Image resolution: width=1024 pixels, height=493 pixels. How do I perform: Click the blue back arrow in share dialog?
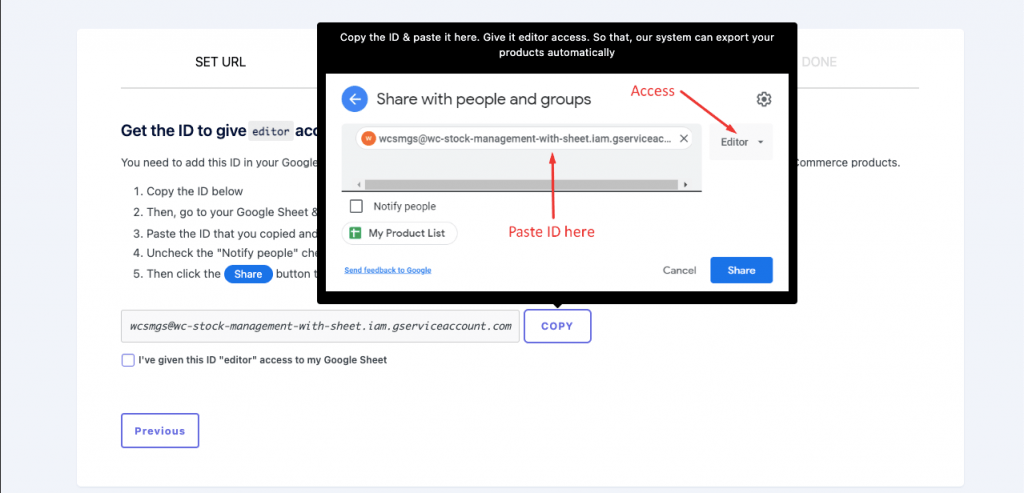click(x=355, y=99)
